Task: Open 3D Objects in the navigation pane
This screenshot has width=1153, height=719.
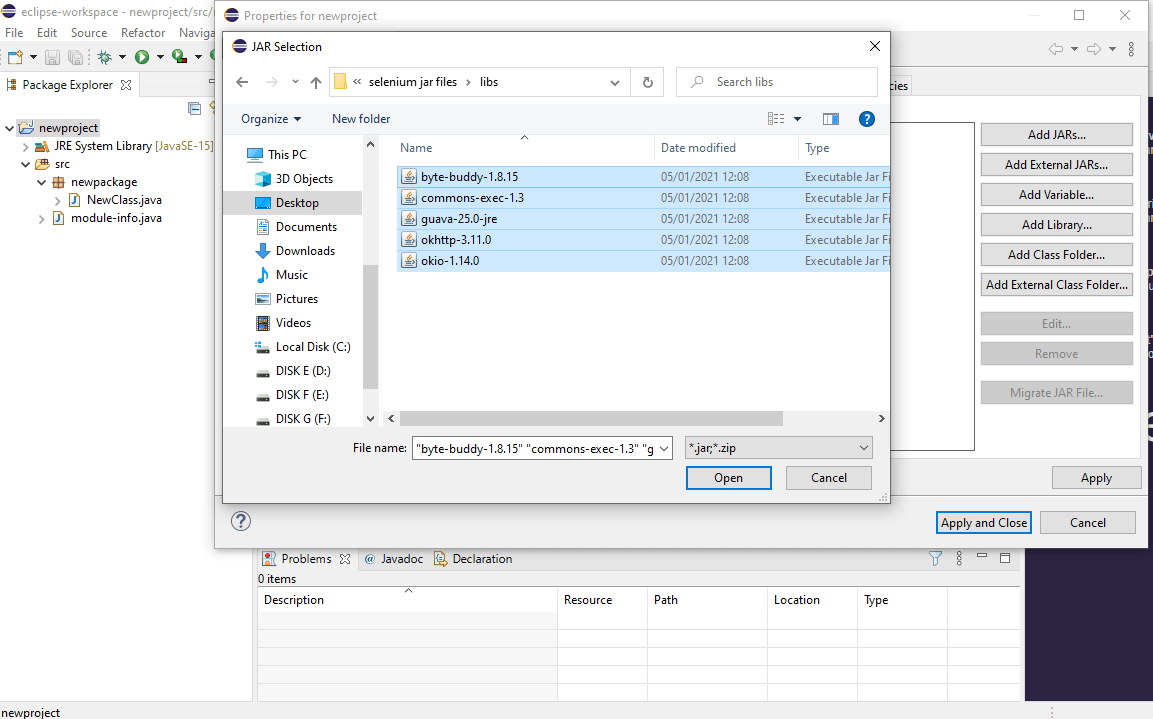Action: pos(304,179)
